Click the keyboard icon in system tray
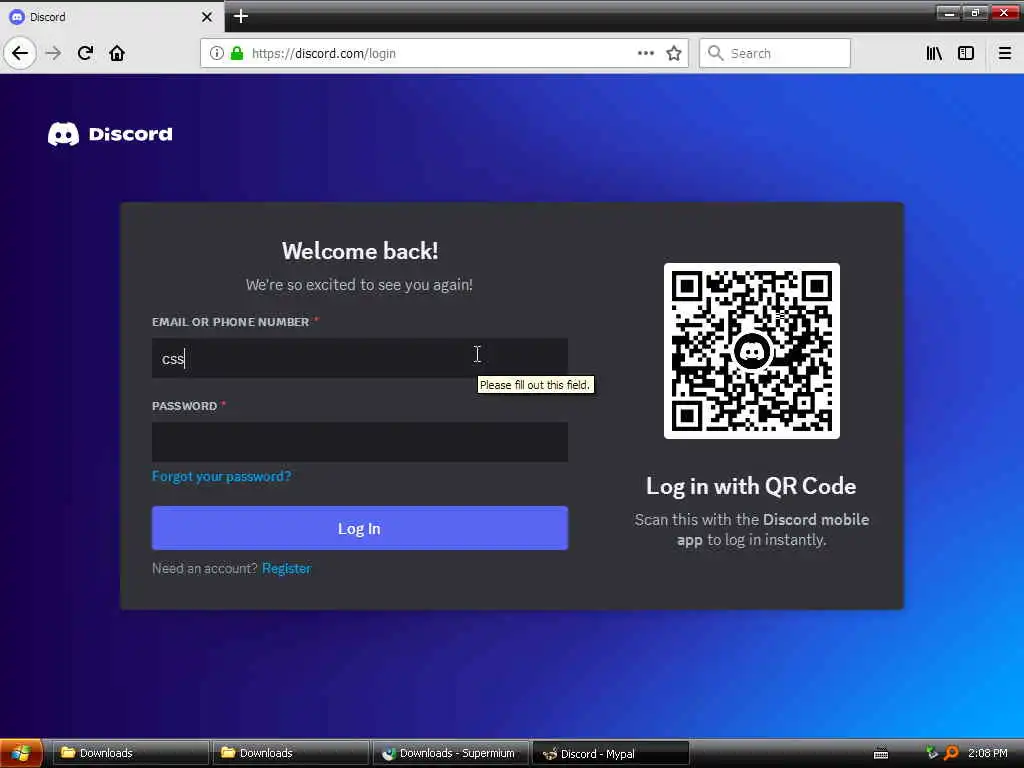This screenshot has height=768, width=1024. pyautogui.click(x=881, y=754)
